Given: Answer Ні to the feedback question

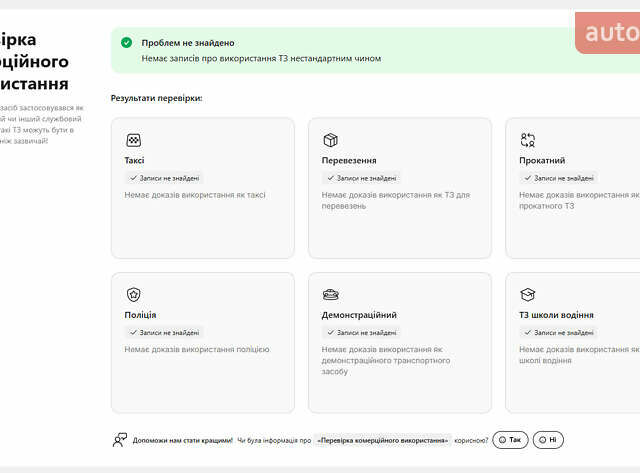Looking at the screenshot, I should (x=548, y=439).
